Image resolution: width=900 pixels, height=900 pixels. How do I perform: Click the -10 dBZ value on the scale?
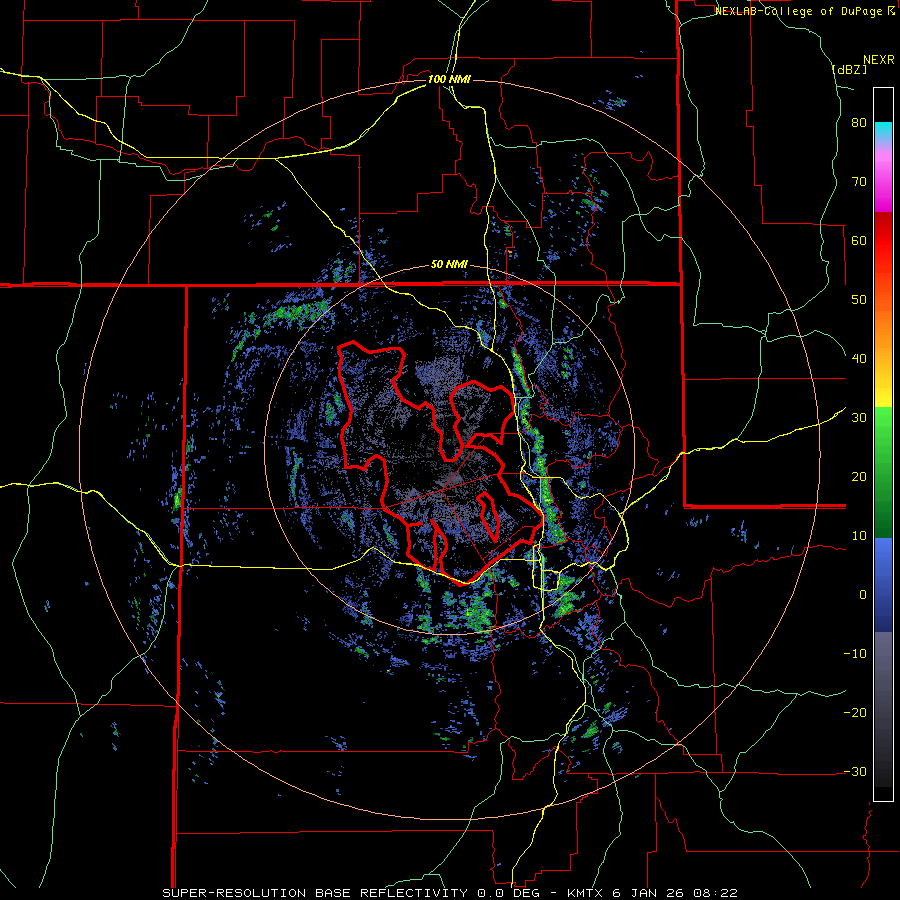coord(855,654)
